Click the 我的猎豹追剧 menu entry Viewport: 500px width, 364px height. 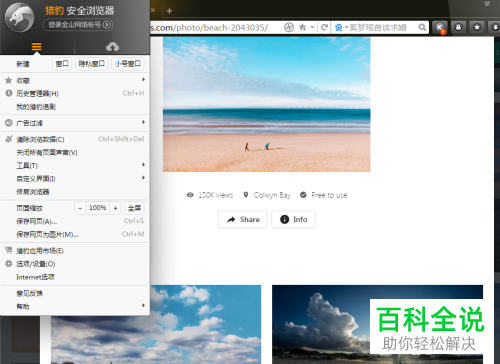click(x=75, y=107)
